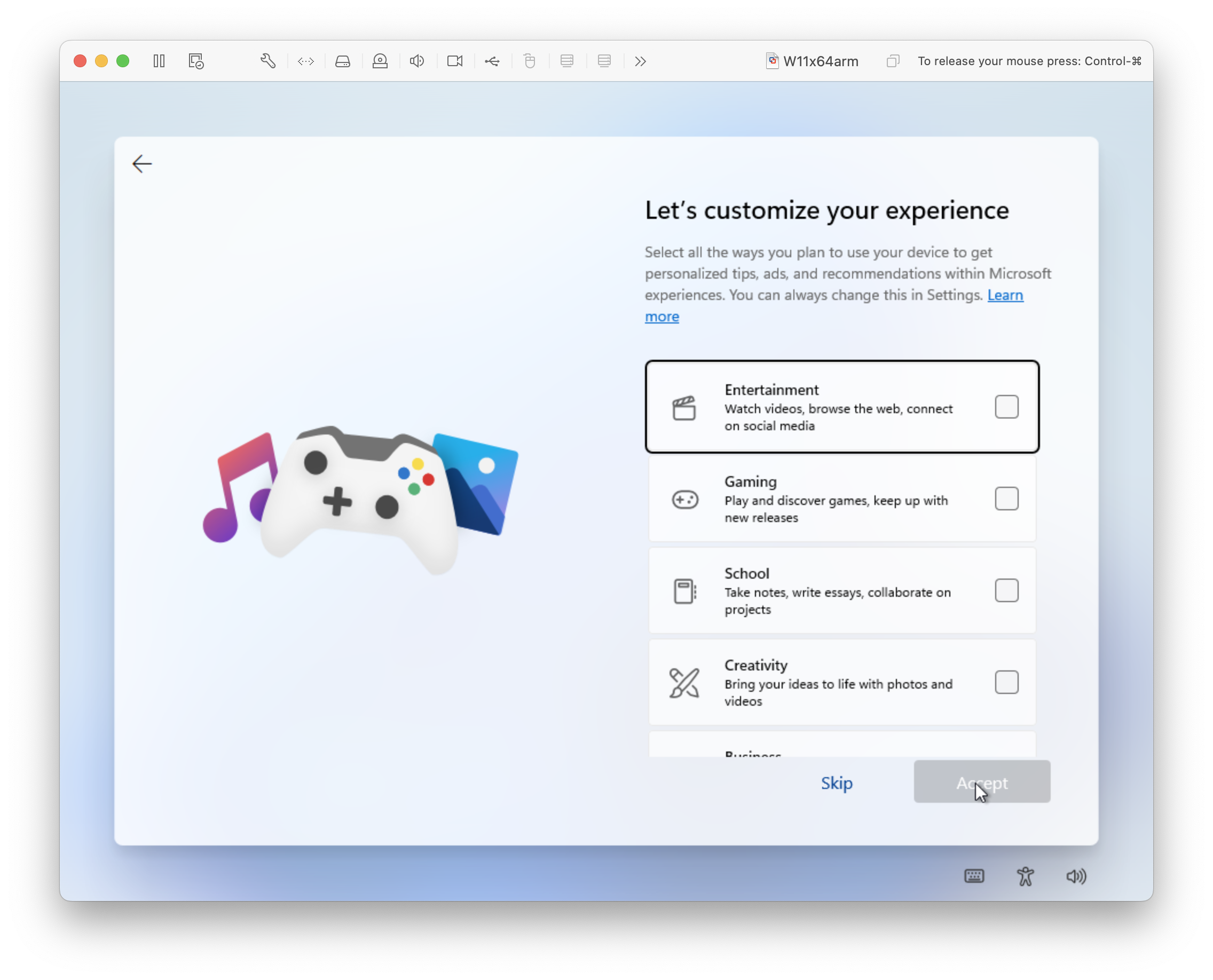Open the Learn more link
The width and height of the screenshot is (1213, 980).
click(1005, 295)
